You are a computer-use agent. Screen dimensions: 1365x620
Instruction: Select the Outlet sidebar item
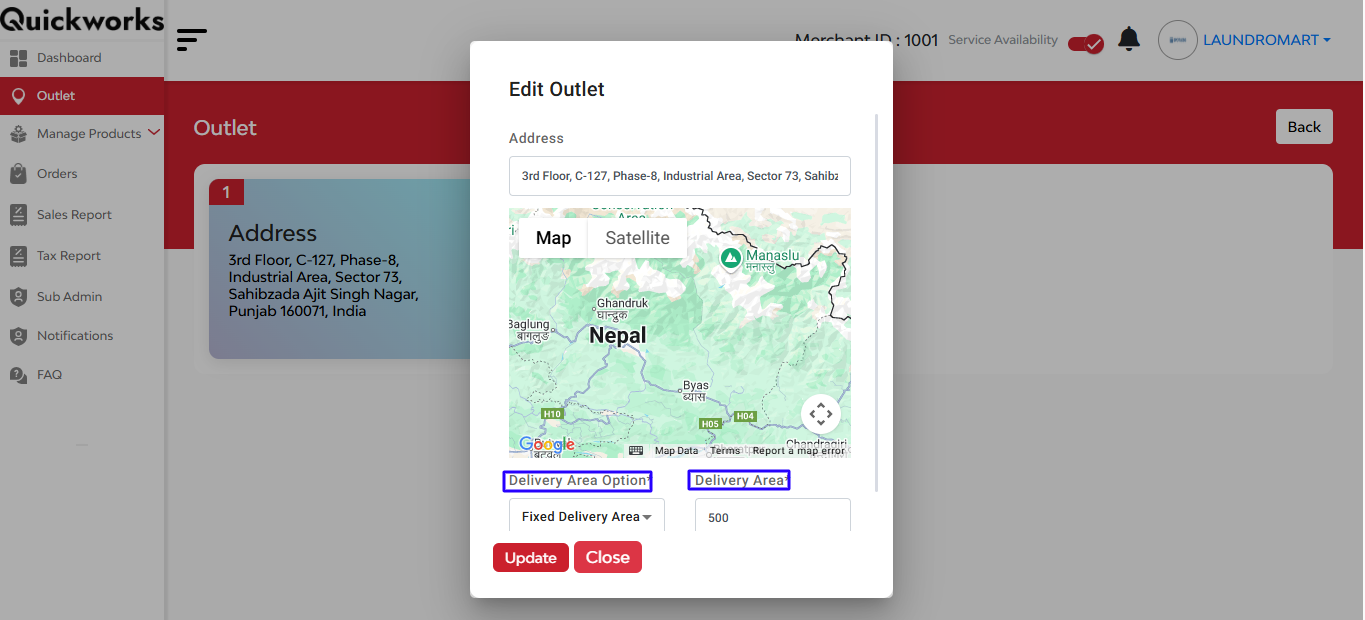coord(82,96)
